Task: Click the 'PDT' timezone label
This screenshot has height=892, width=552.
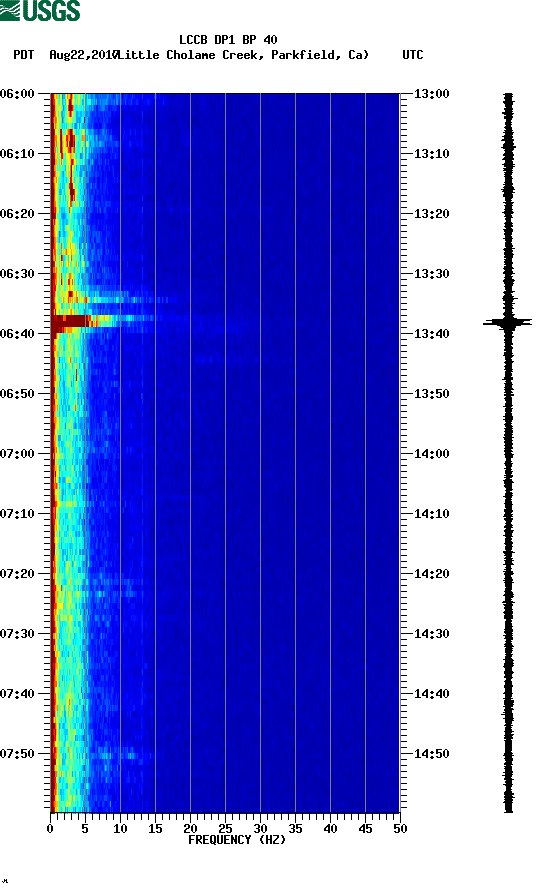Action: (24, 55)
